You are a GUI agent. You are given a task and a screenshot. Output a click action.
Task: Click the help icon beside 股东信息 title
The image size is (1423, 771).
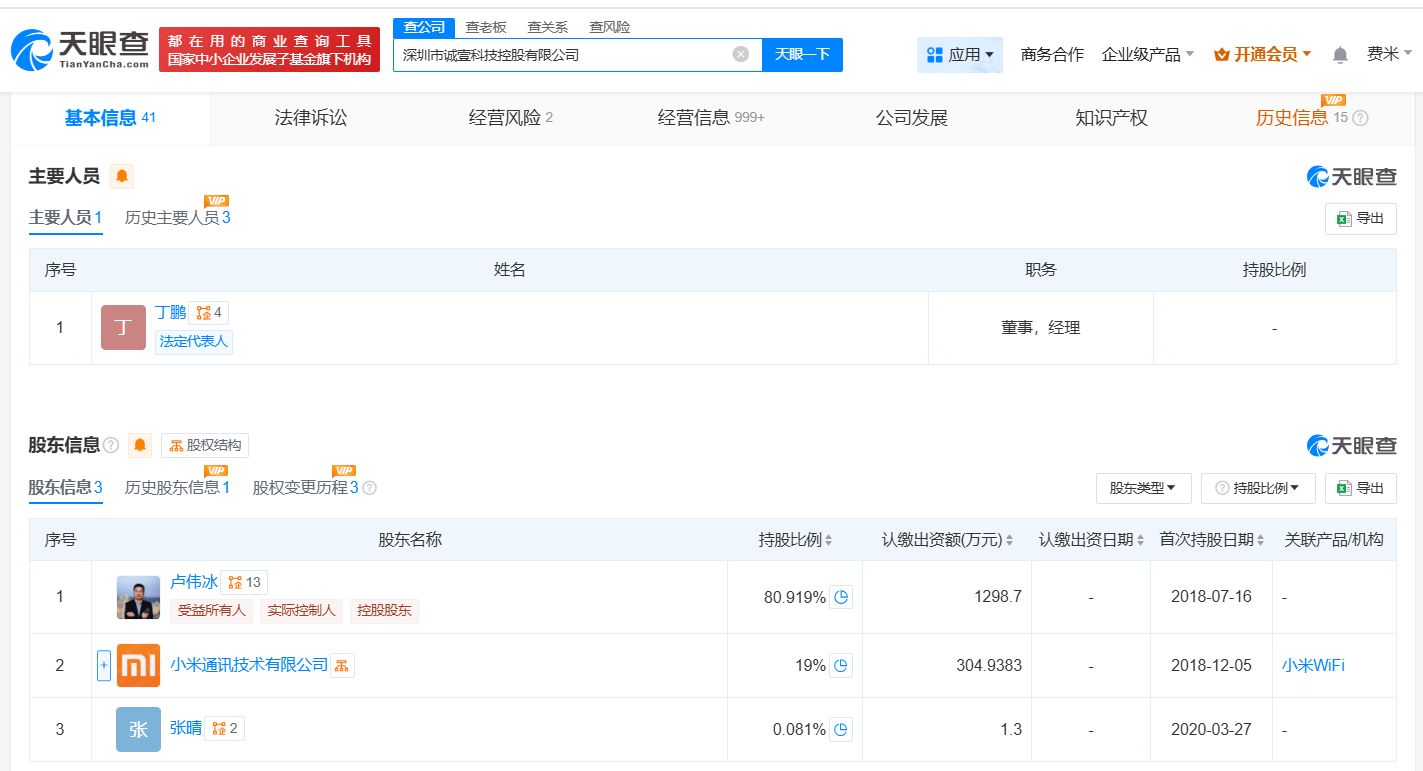[111, 445]
